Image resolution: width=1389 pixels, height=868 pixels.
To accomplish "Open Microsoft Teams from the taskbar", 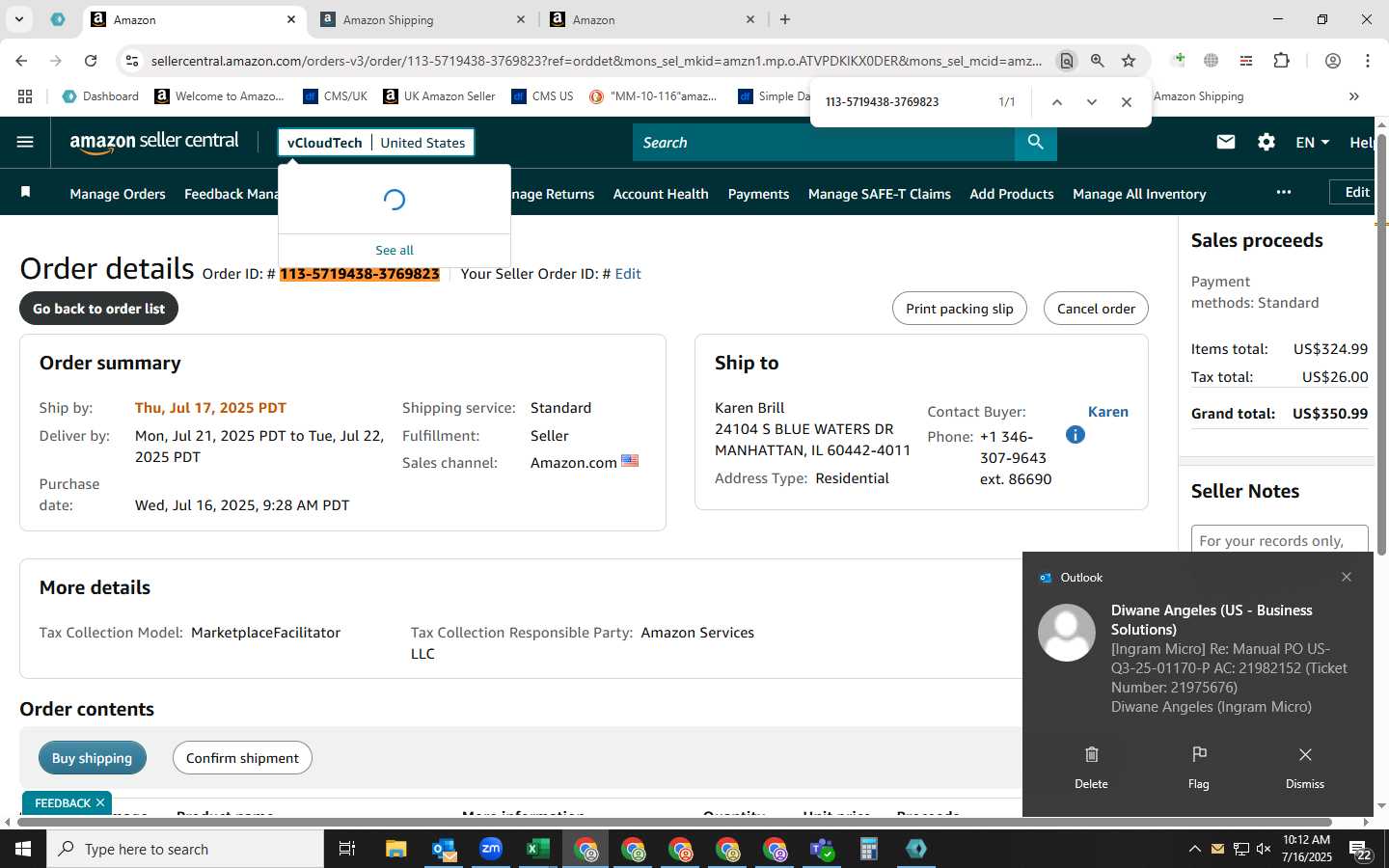I will click(x=822, y=849).
